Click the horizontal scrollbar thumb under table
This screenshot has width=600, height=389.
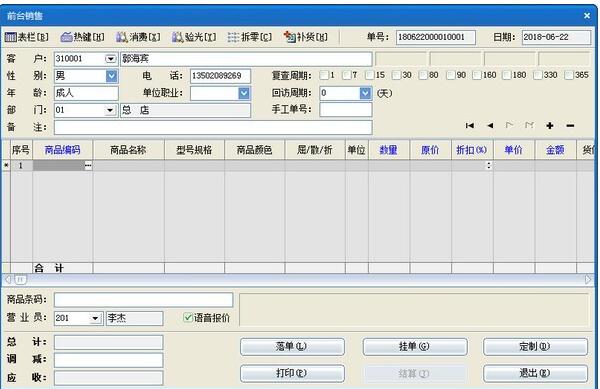pos(21,280)
